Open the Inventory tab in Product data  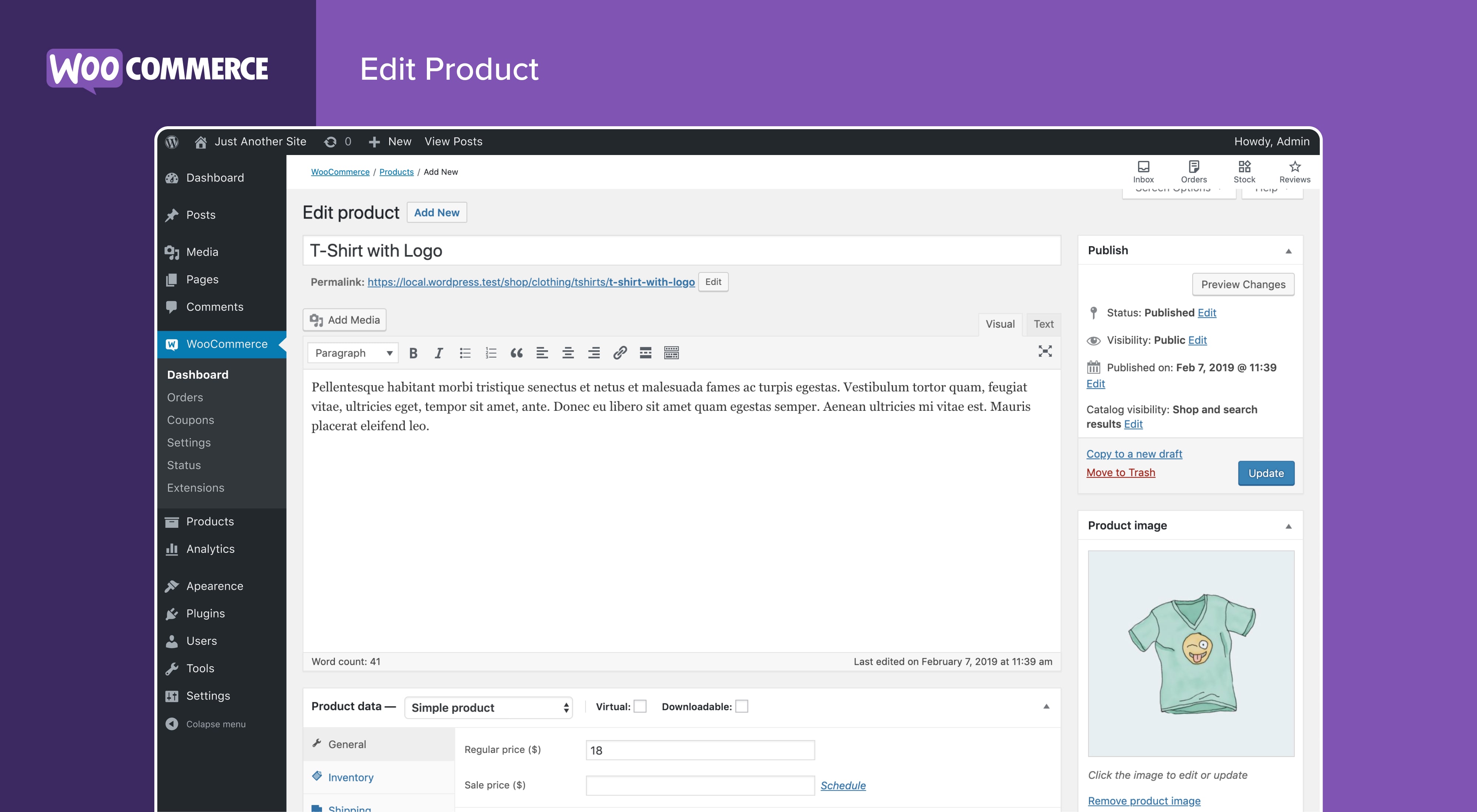coord(350,777)
